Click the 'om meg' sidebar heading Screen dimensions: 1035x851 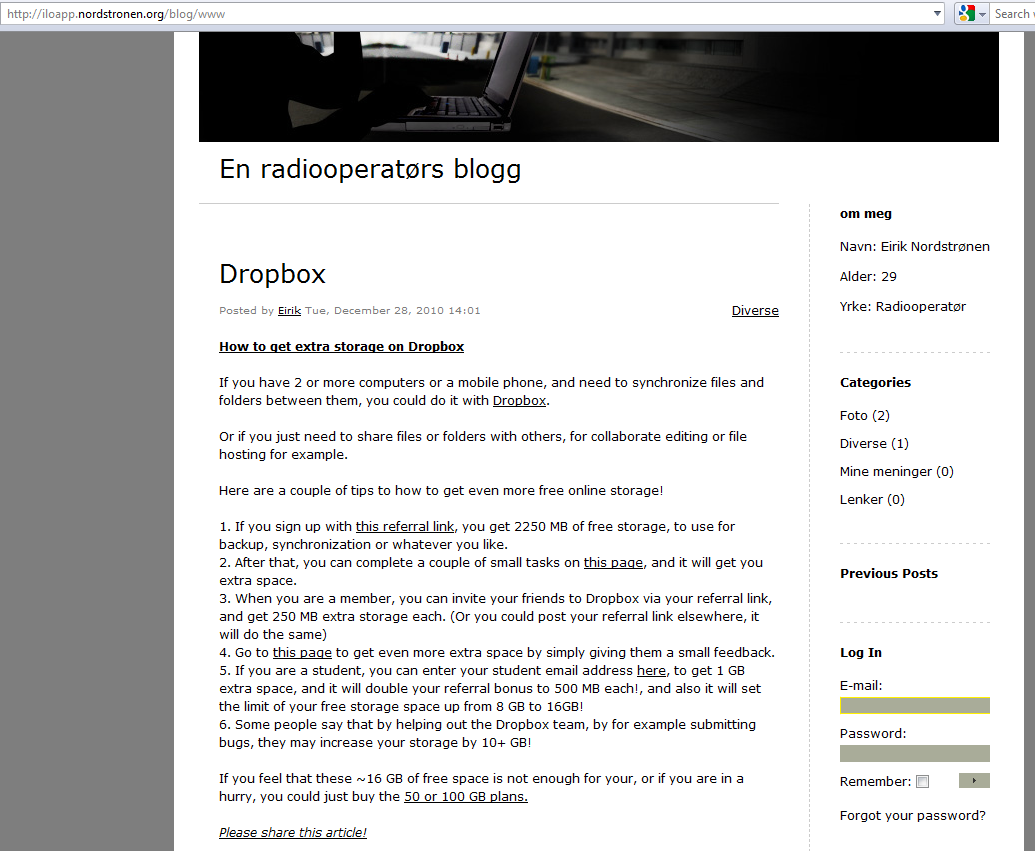coord(865,214)
